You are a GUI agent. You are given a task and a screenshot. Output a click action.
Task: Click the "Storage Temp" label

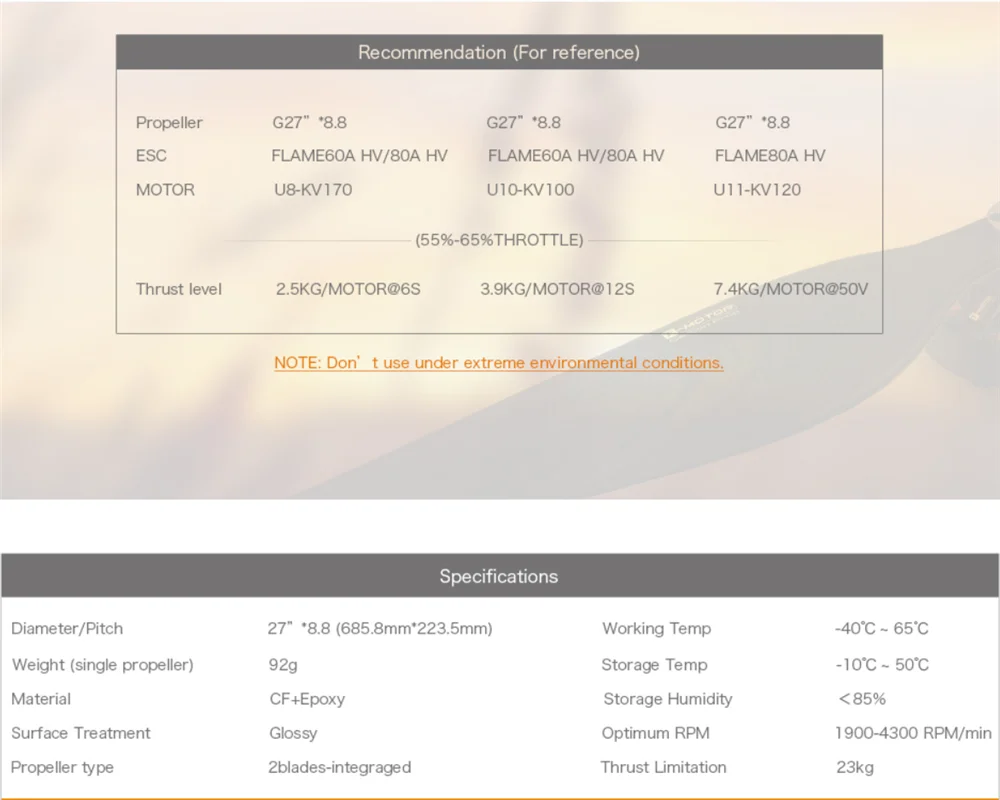pos(654,665)
